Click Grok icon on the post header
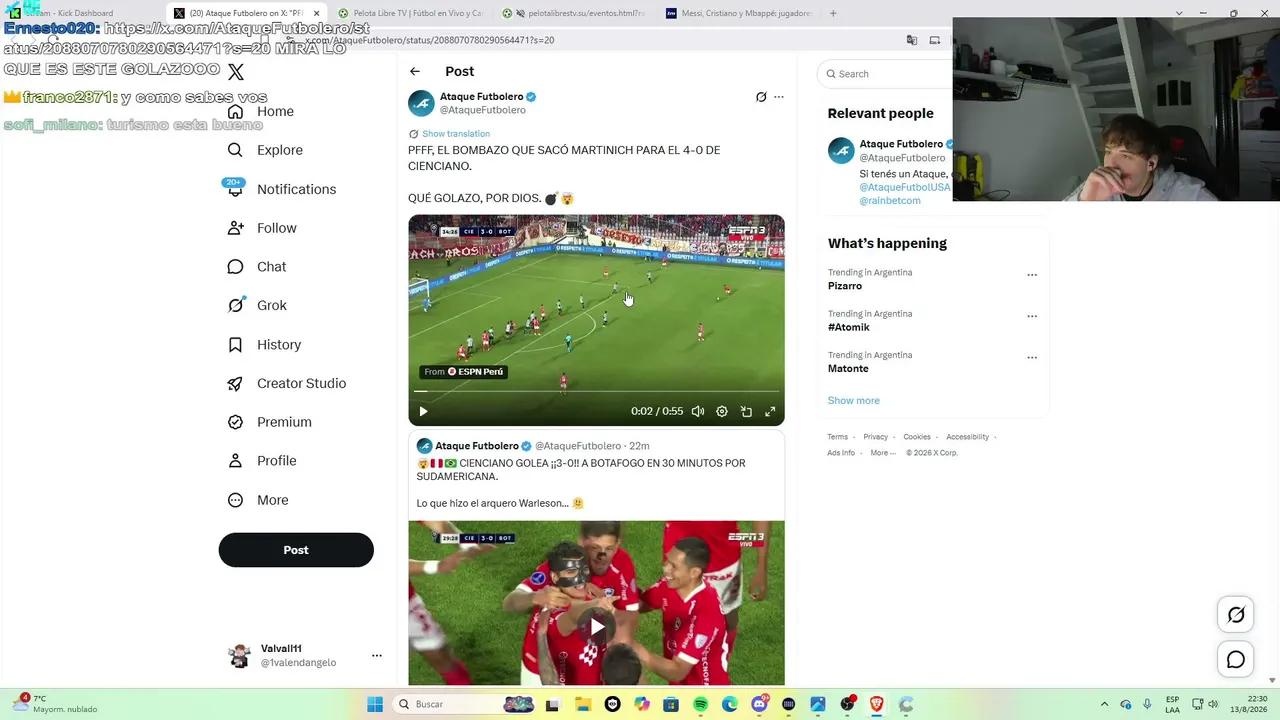Image resolution: width=1280 pixels, height=720 pixels. pos(761,97)
